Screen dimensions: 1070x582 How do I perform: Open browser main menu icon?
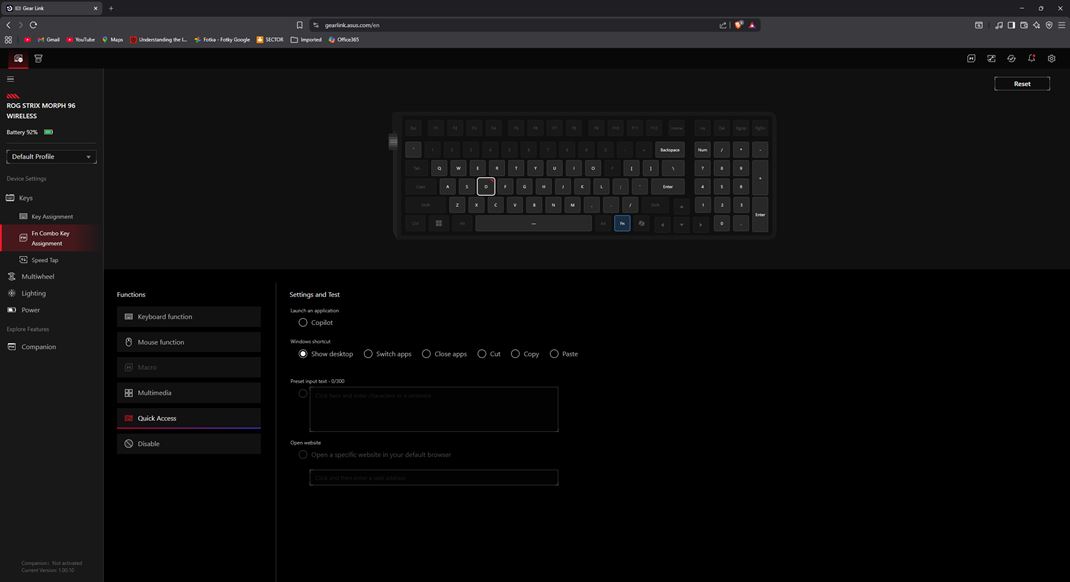tap(1061, 25)
